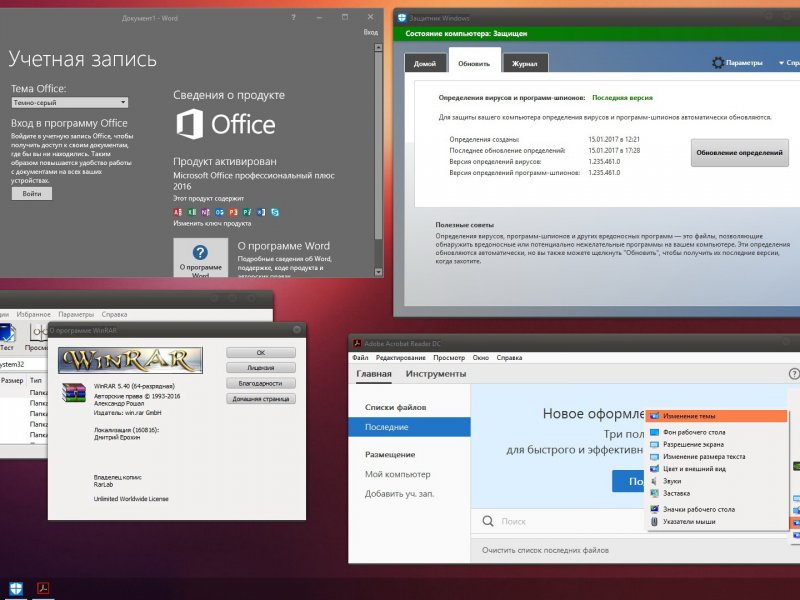Click the magnifier icon beside Поиск

tap(488, 521)
